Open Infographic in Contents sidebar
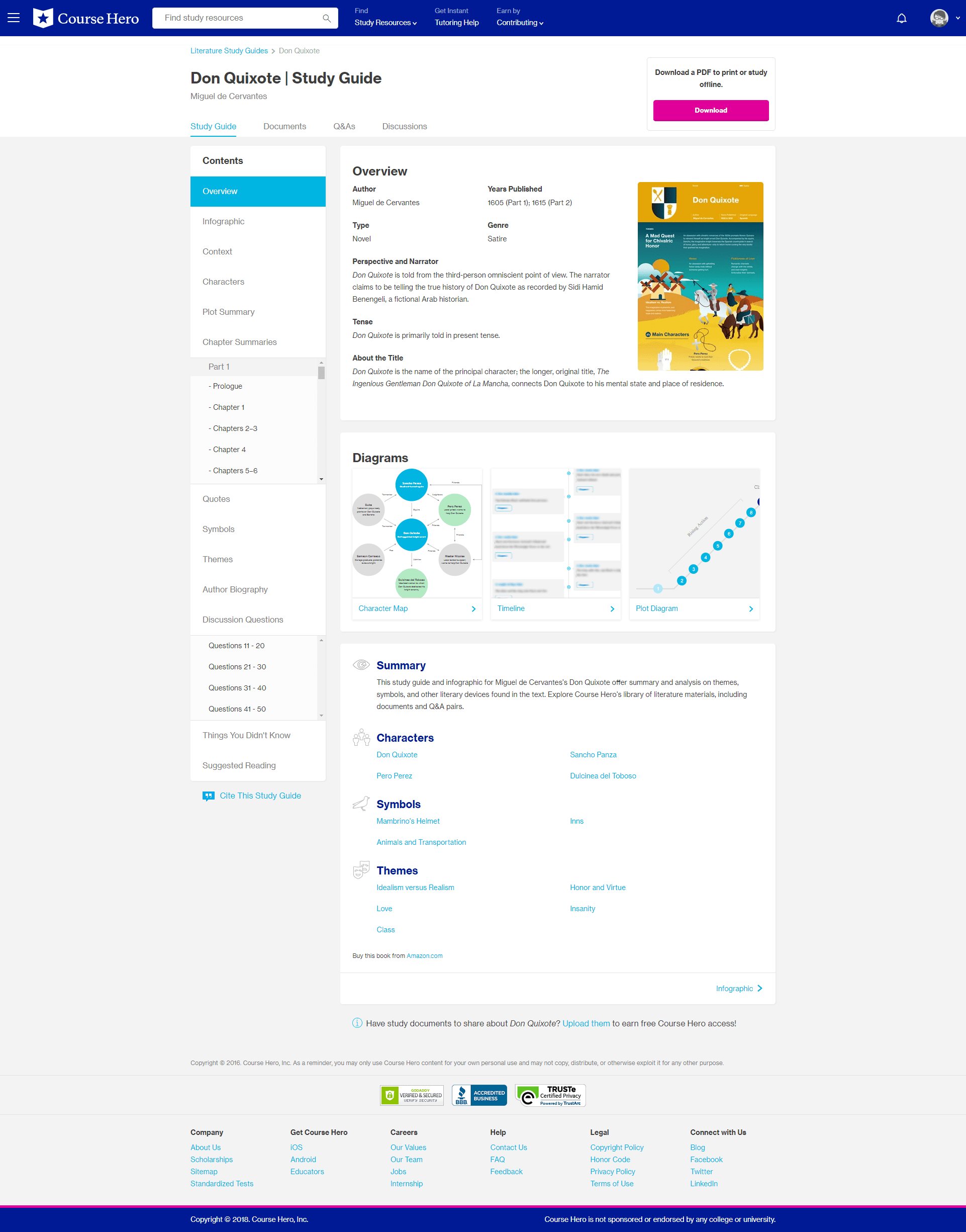 point(258,221)
